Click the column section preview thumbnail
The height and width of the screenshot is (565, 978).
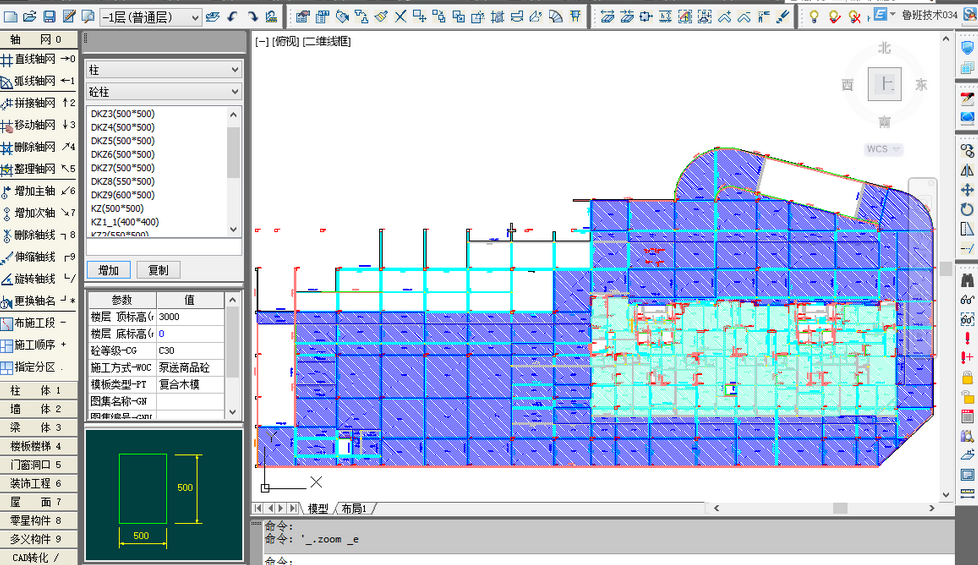(164, 495)
